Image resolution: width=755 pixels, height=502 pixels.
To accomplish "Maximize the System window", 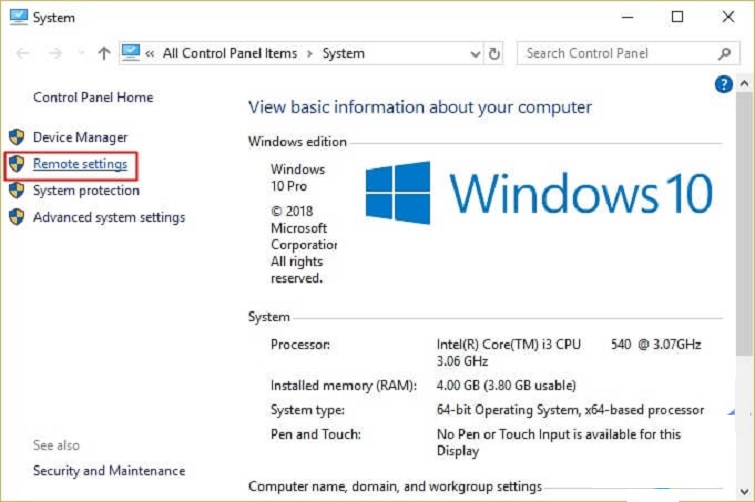I will 677,17.
